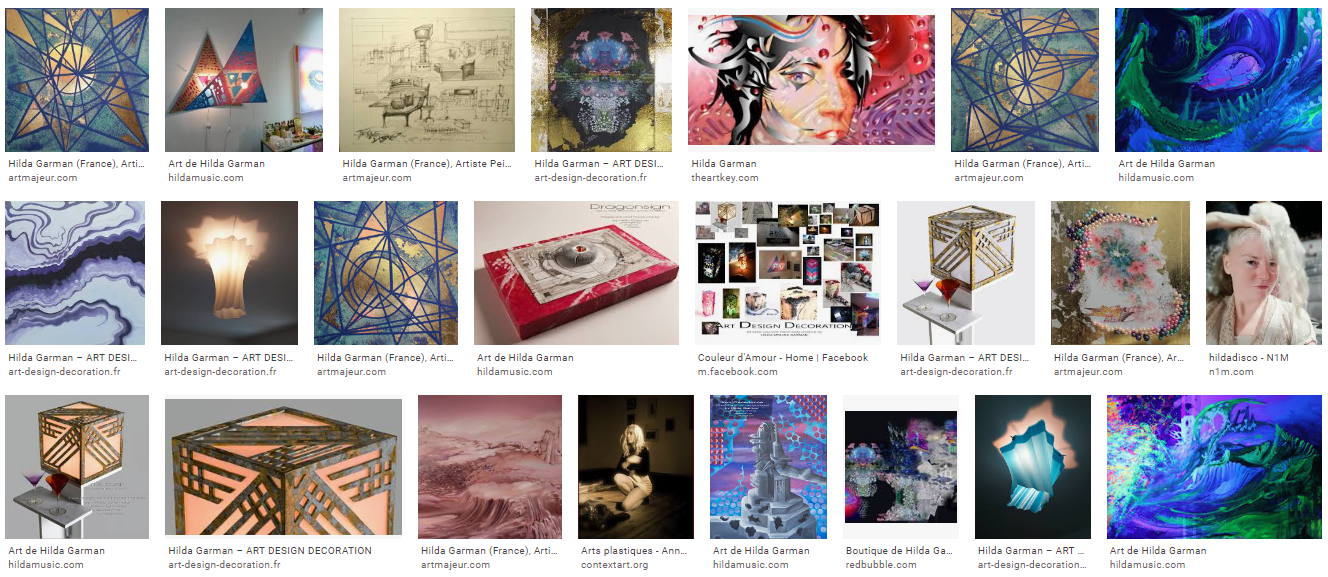Select the red Dragonsign box image
1328x577 pixels.
[x=576, y=273]
